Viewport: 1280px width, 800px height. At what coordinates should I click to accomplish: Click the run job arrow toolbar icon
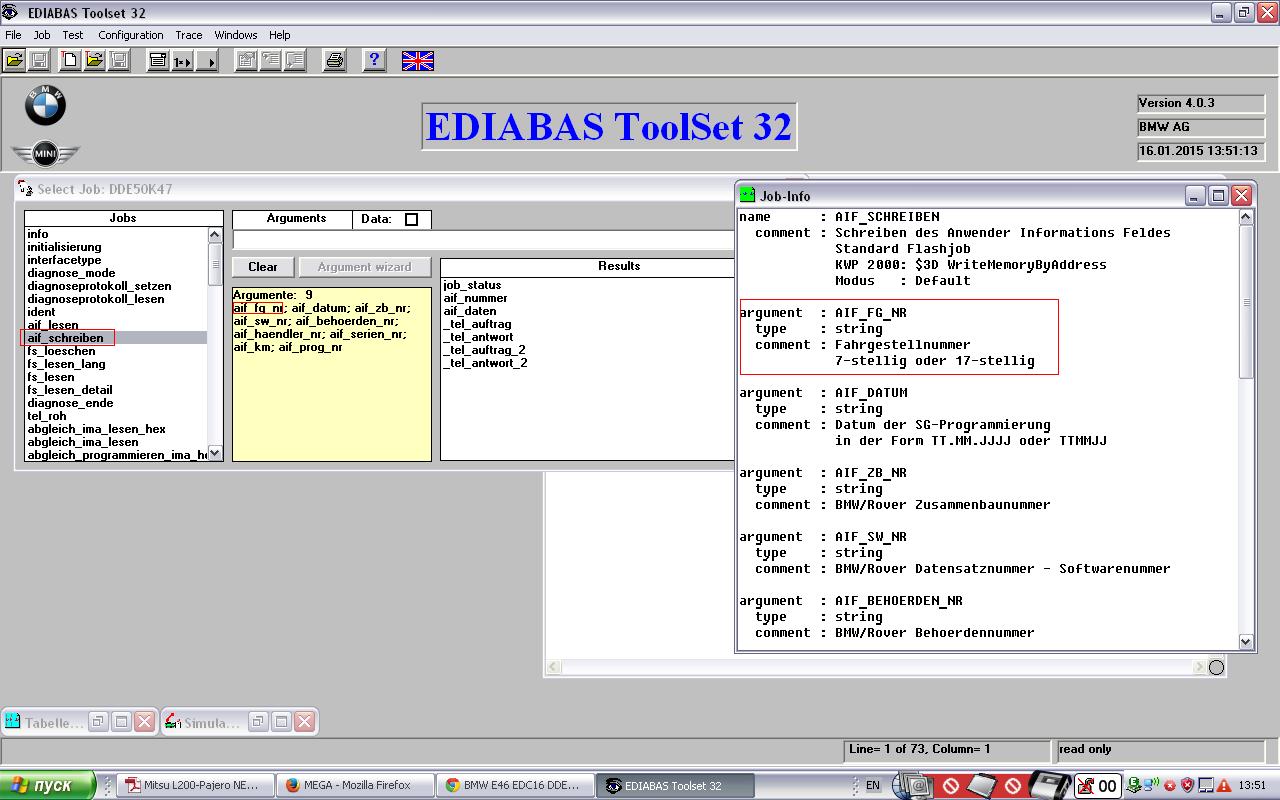[x=206, y=61]
